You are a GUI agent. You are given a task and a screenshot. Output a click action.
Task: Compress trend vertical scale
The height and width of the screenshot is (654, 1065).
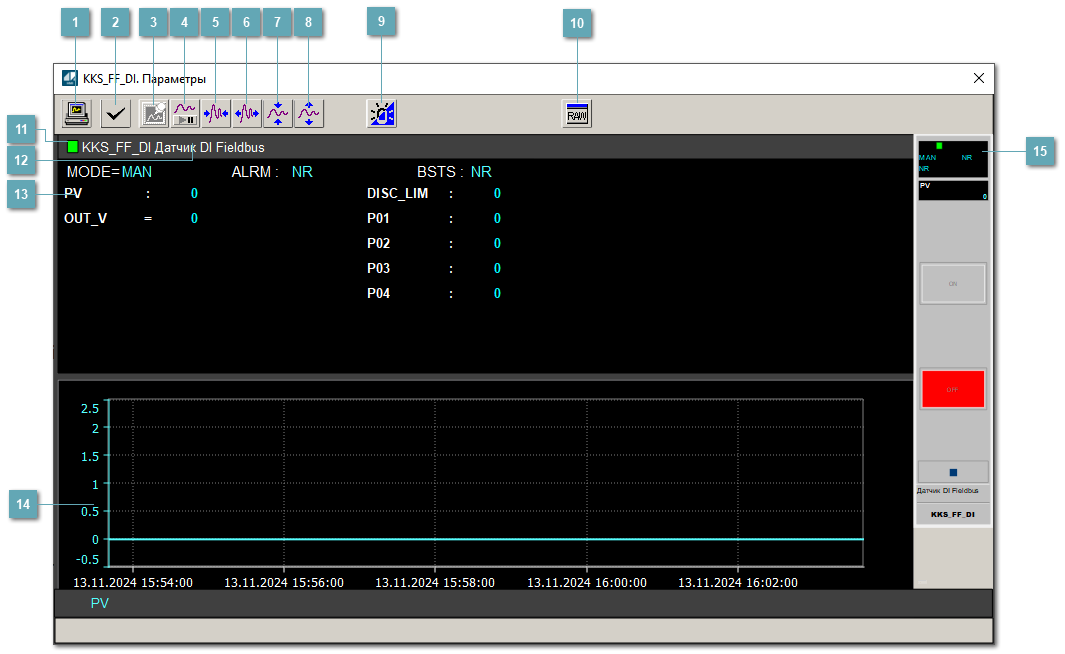coord(278,114)
